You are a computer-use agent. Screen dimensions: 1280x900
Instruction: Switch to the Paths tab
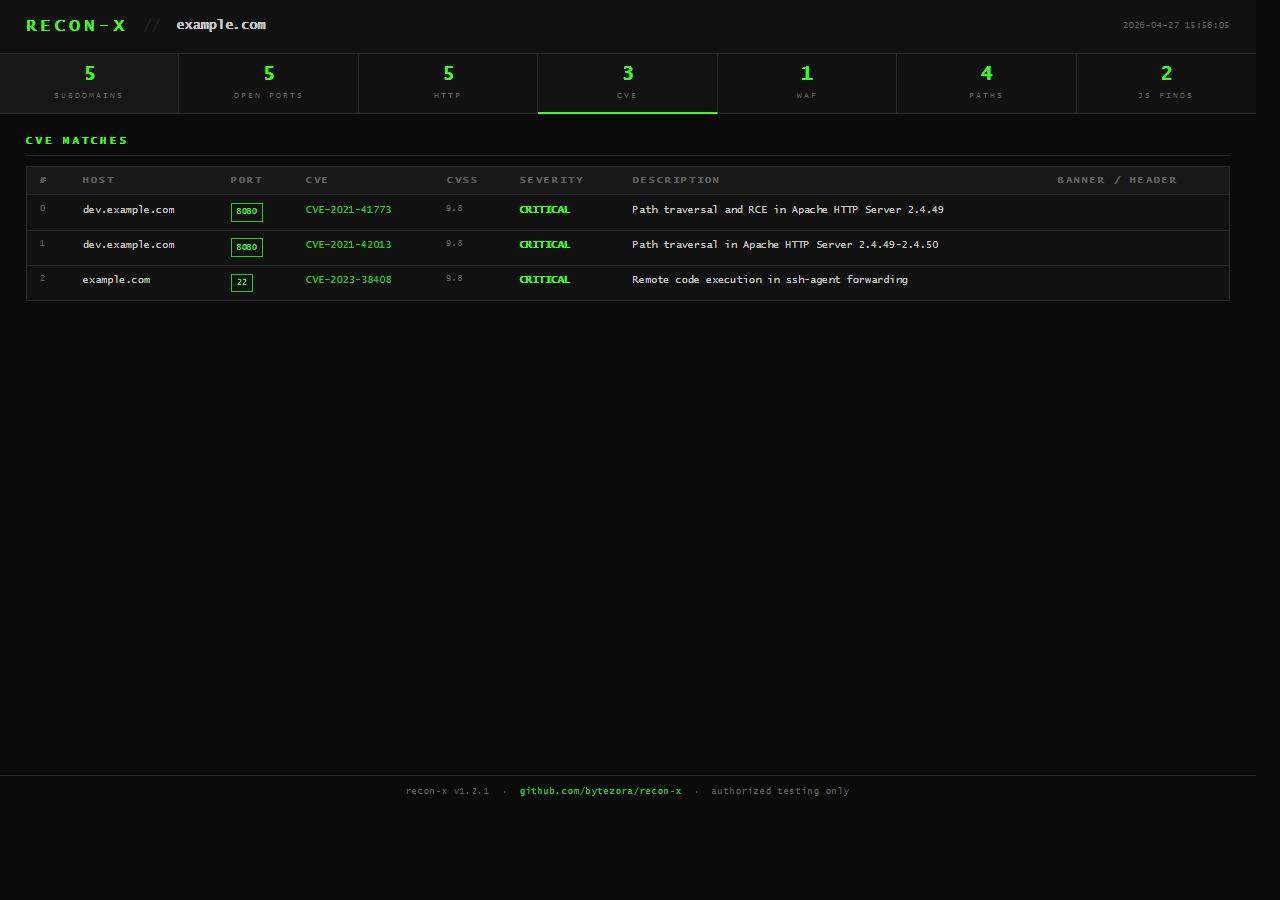coord(986,83)
